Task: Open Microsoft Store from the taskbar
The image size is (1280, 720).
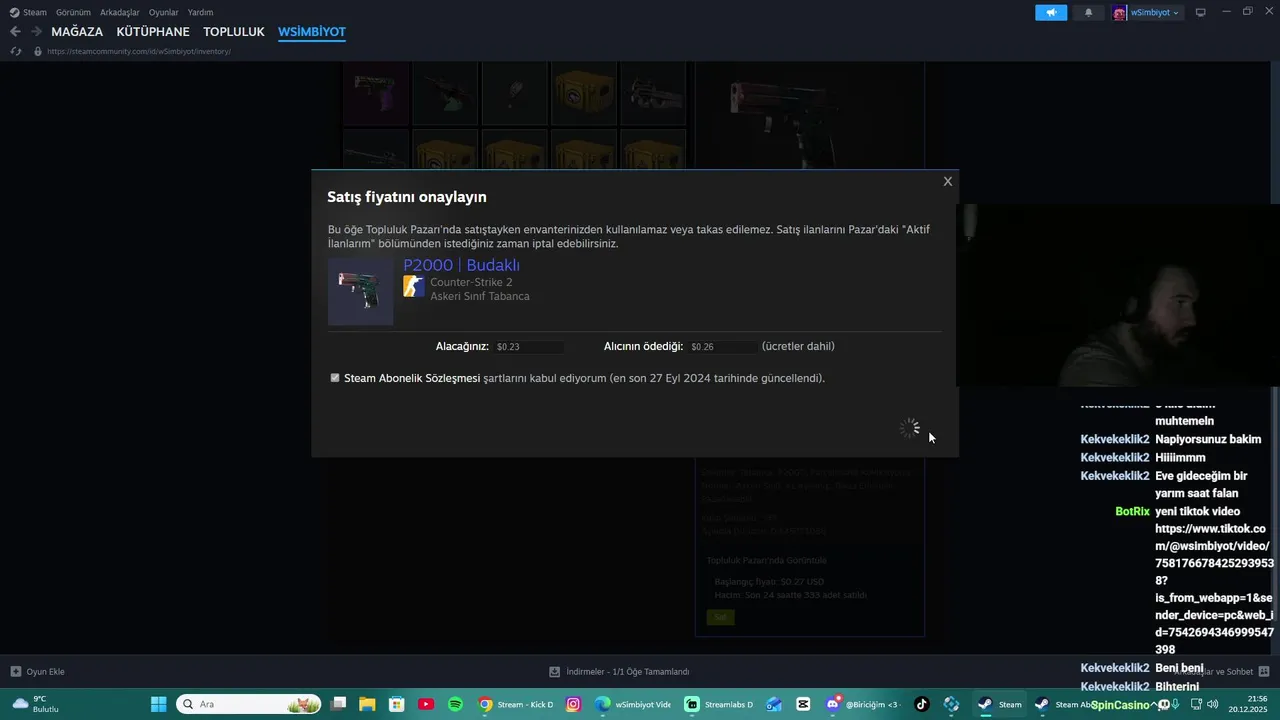Action: point(396,704)
